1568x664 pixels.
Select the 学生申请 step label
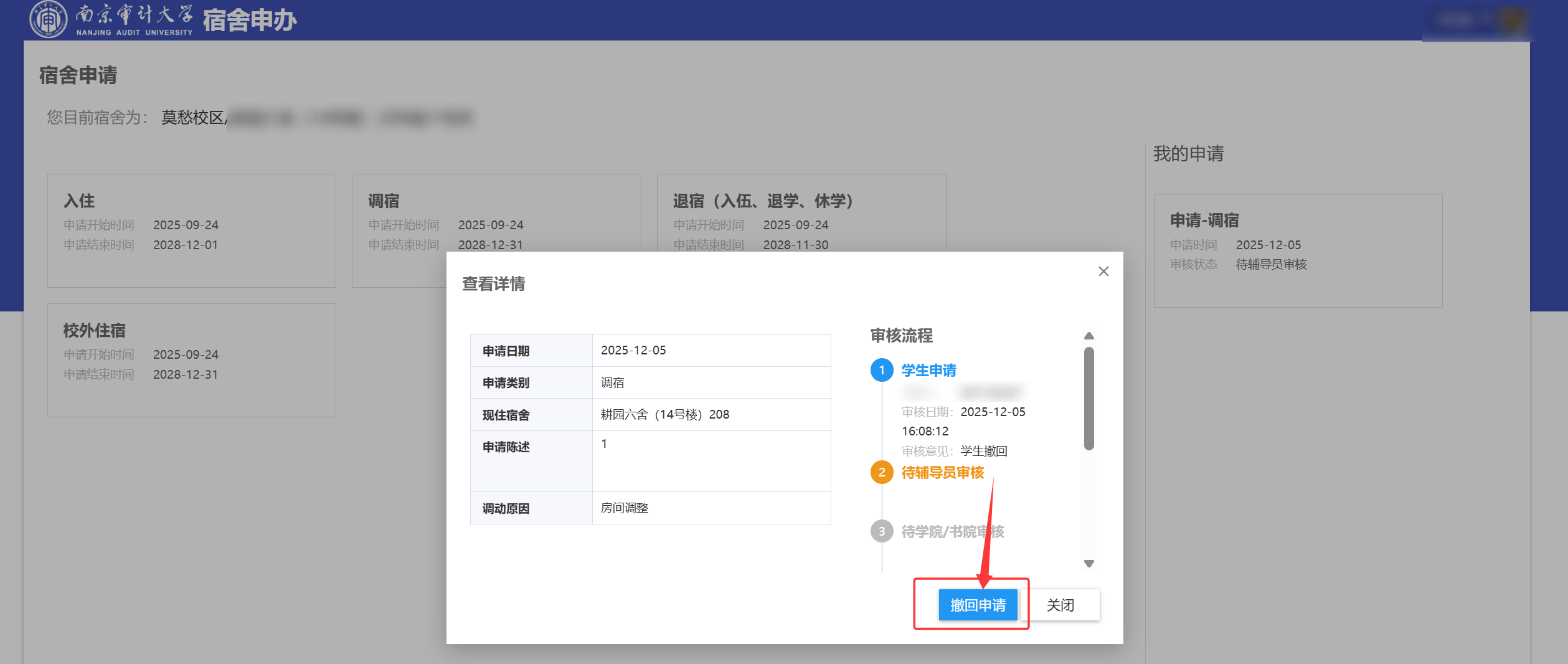[x=928, y=371]
